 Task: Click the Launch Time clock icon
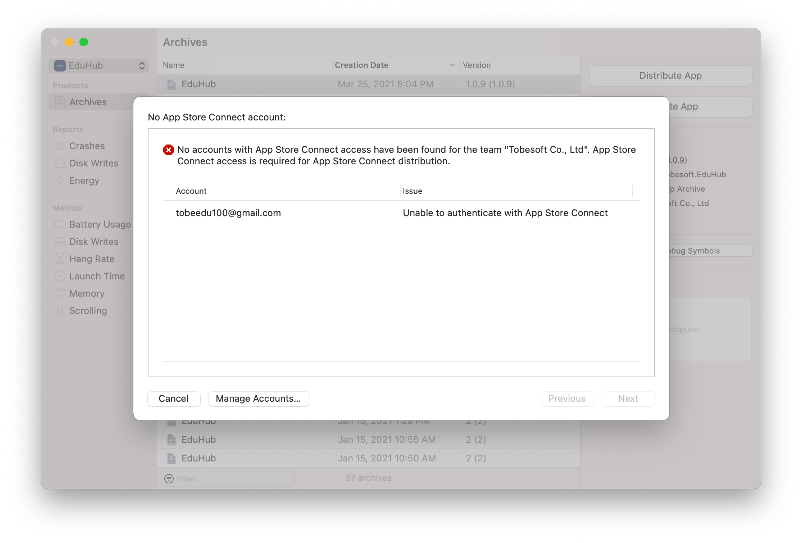[x=60, y=277]
